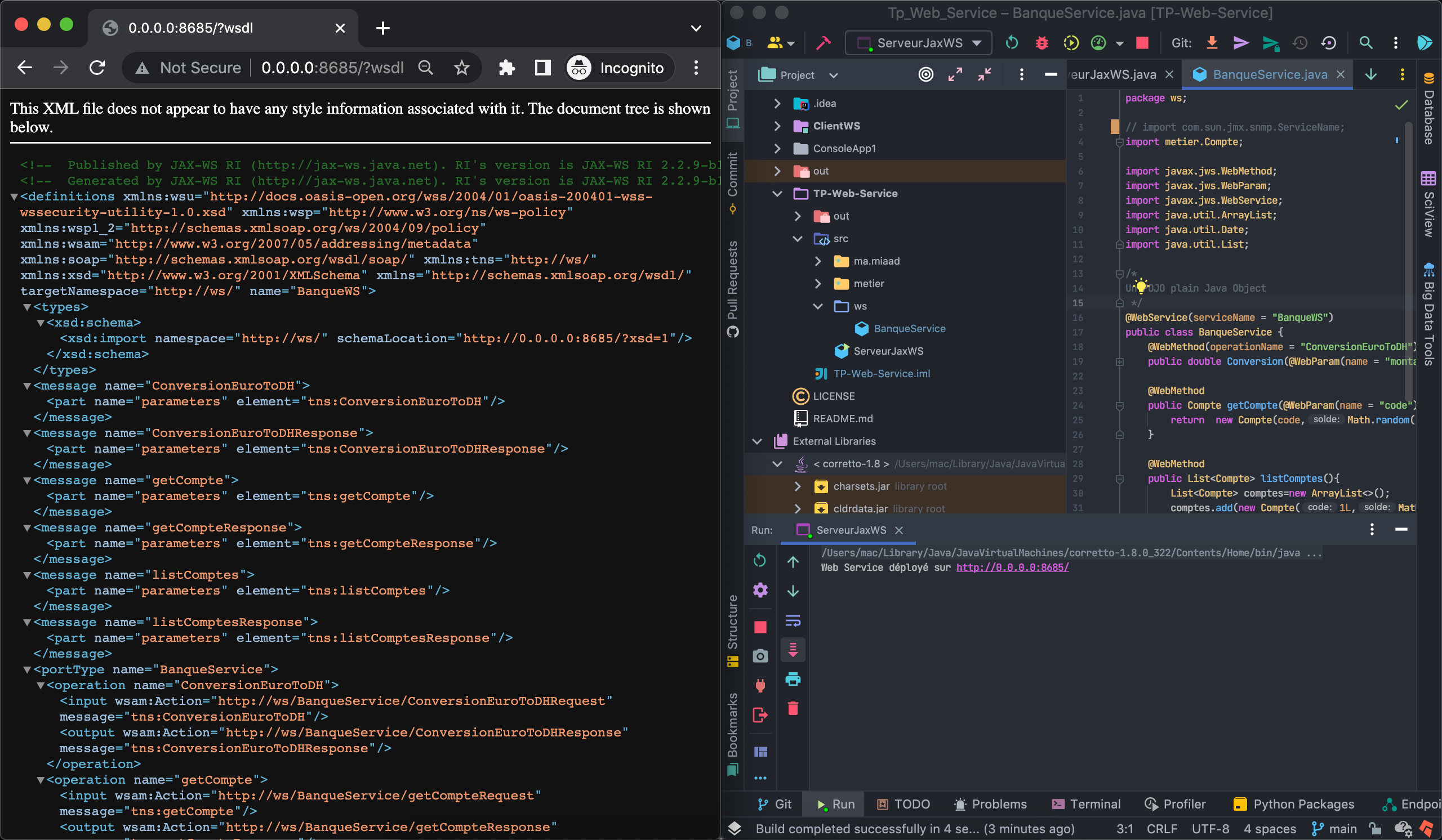Click Rerun icon in Run panel
This screenshot has height=840, width=1442.
(x=760, y=560)
